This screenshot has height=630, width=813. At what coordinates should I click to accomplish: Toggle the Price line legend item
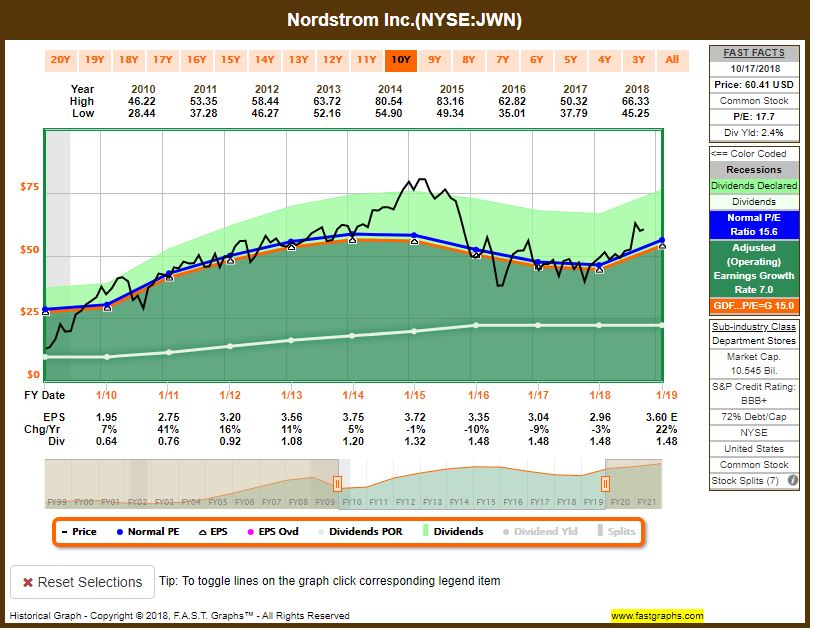pyautogui.click(x=79, y=531)
